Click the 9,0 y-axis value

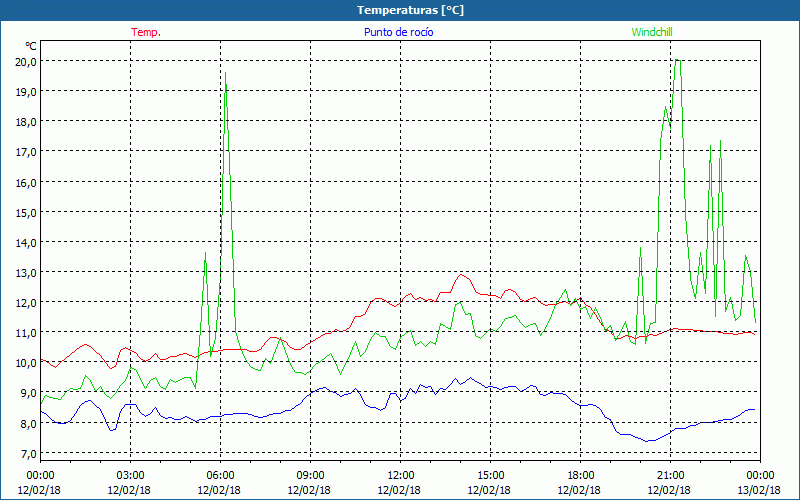[28, 393]
